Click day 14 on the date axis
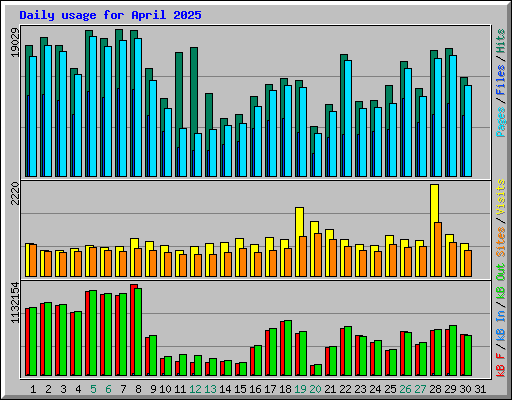This screenshot has width=512, height=400. click(x=225, y=389)
